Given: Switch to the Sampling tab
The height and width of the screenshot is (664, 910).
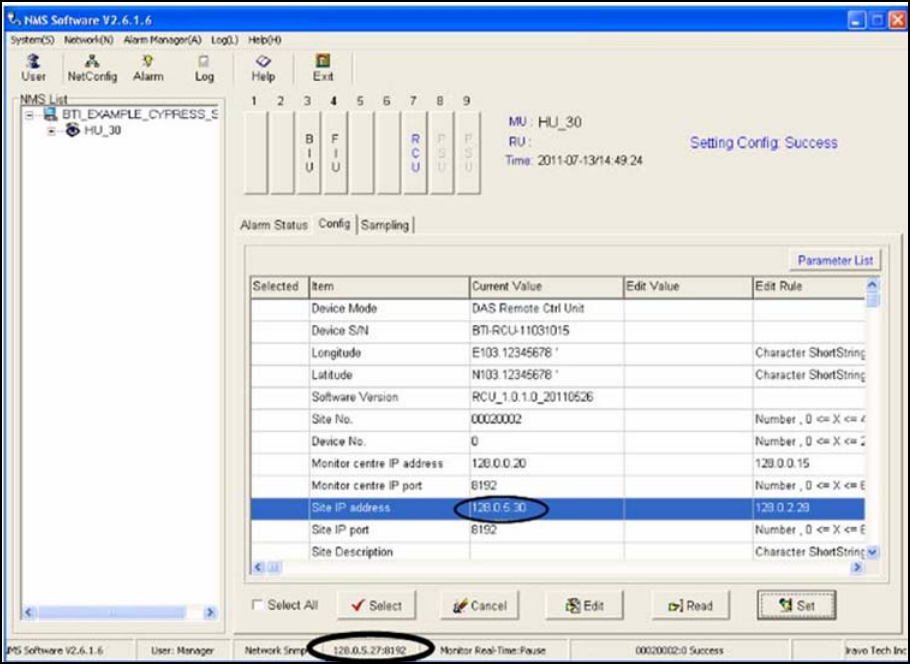Looking at the screenshot, I should pyautogui.click(x=385, y=225).
